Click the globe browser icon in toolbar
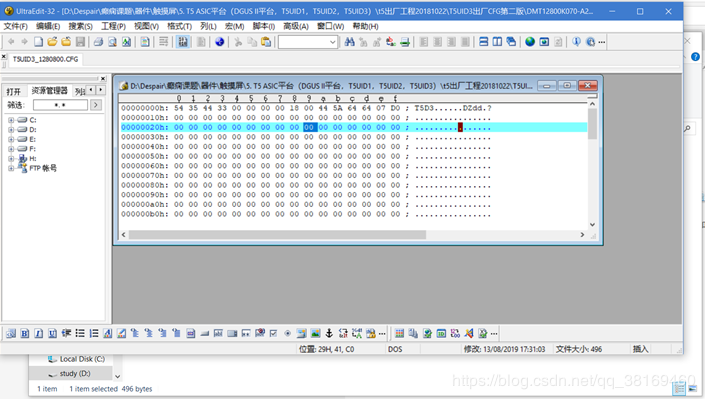 click(530, 42)
